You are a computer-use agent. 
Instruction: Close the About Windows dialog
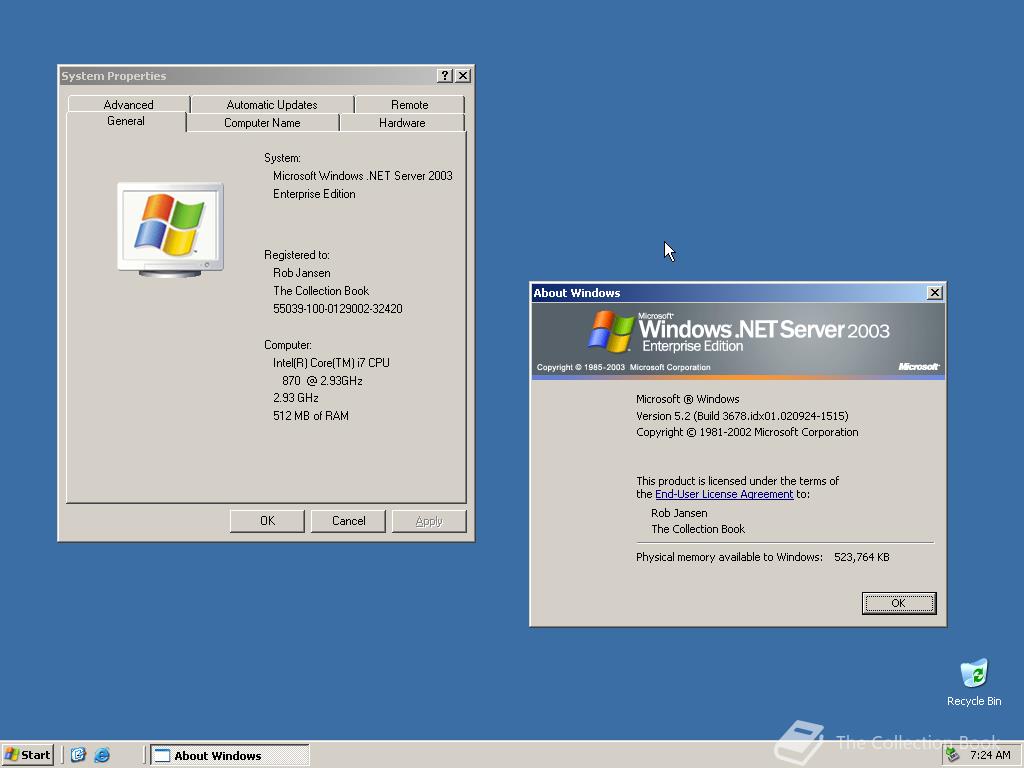coord(935,293)
